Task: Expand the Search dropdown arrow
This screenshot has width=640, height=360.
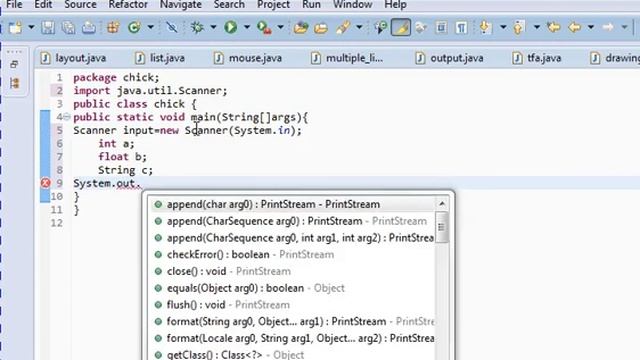Action: click(x=359, y=27)
